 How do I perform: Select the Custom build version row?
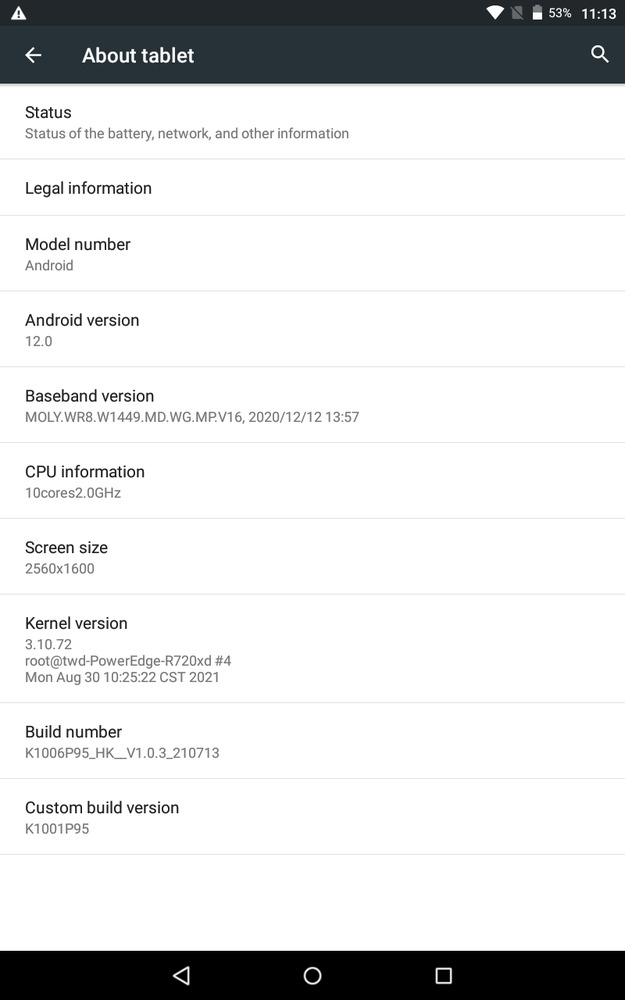pyautogui.click(x=312, y=817)
